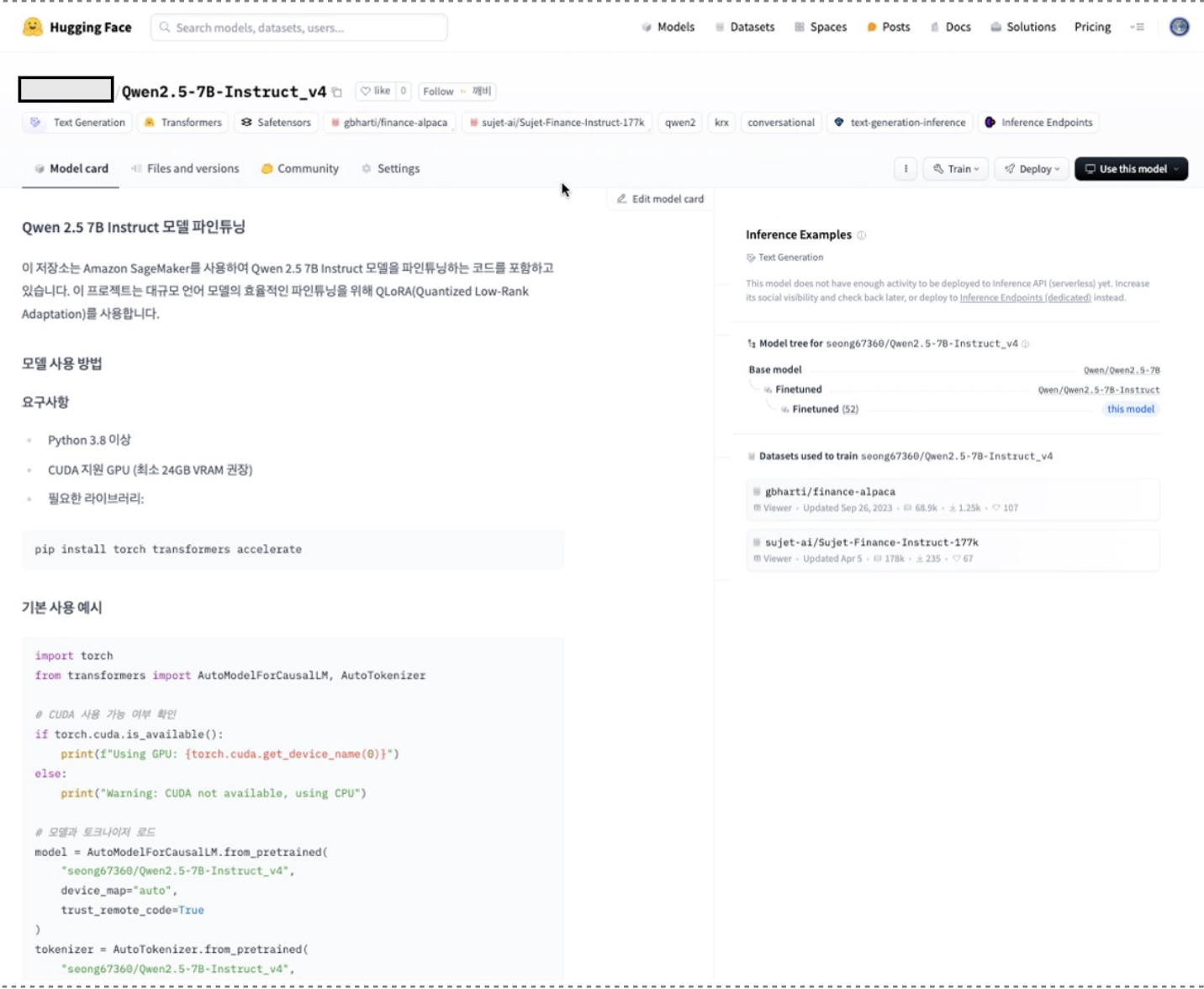The width and height of the screenshot is (1204, 989).
Task: Click the Inference Examples info icon
Action: pyautogui.click(x=862, y=235)
